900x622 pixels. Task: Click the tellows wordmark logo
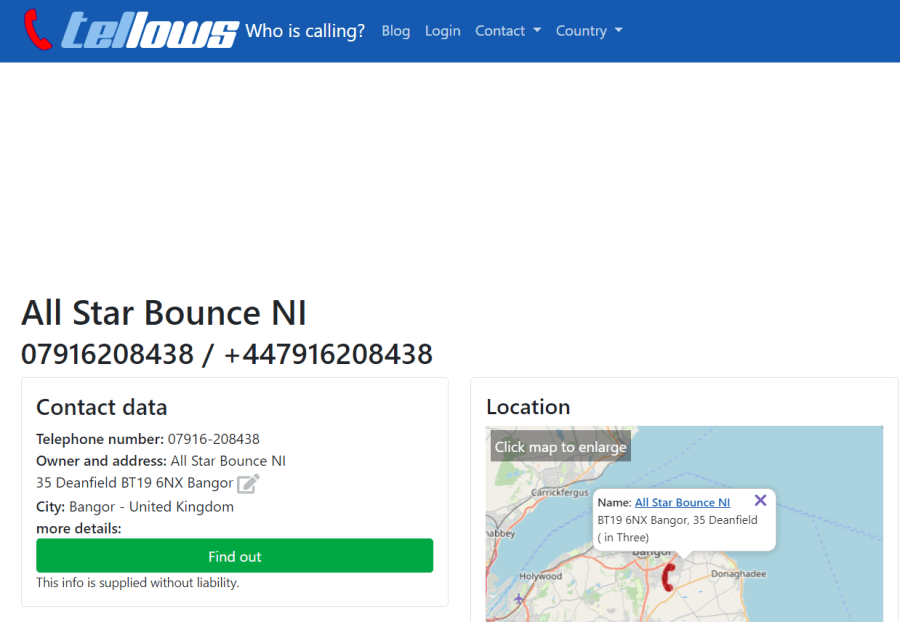(x=150, y=31)
